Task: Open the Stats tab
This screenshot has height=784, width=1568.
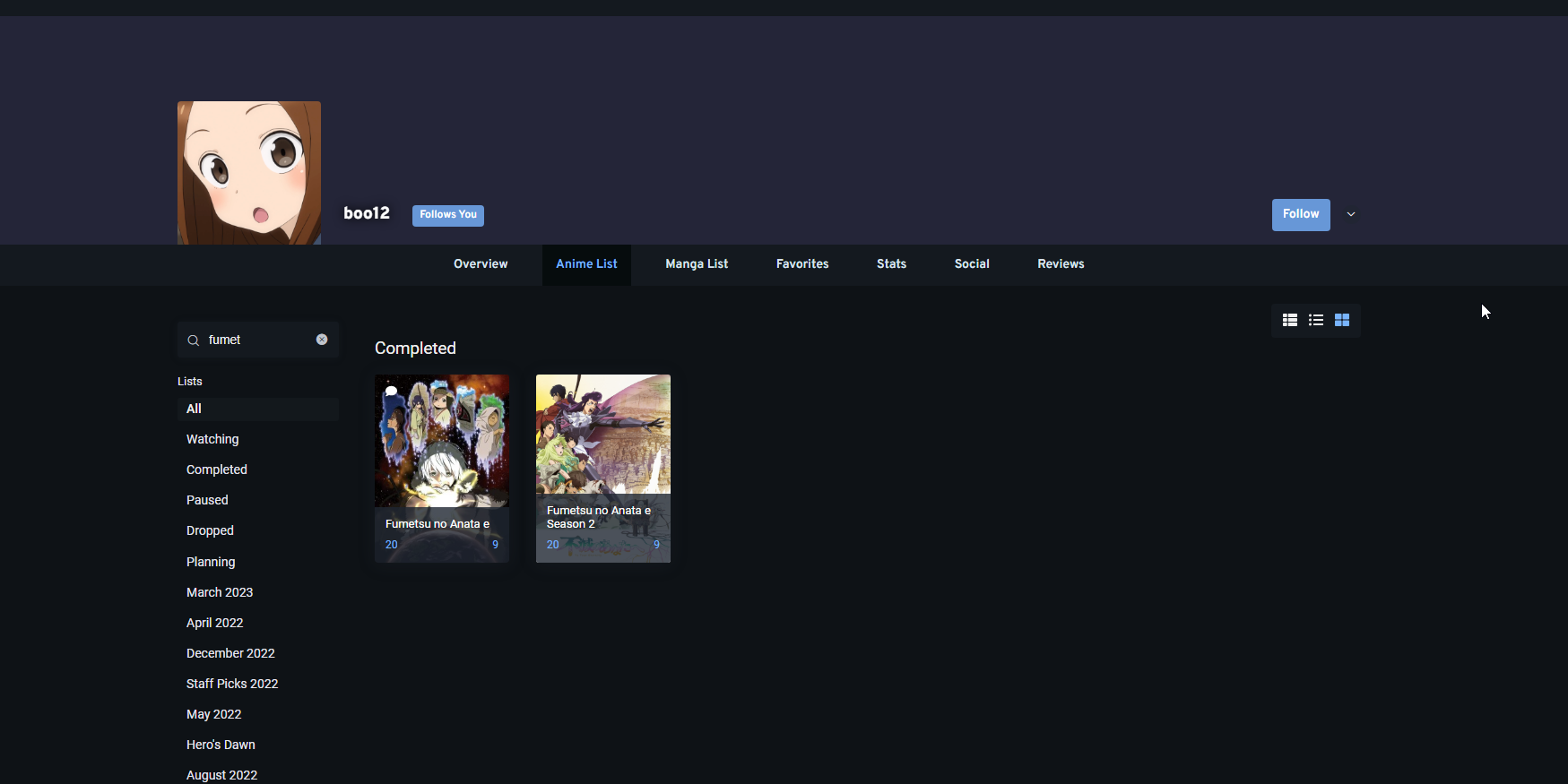Action: 891,264
